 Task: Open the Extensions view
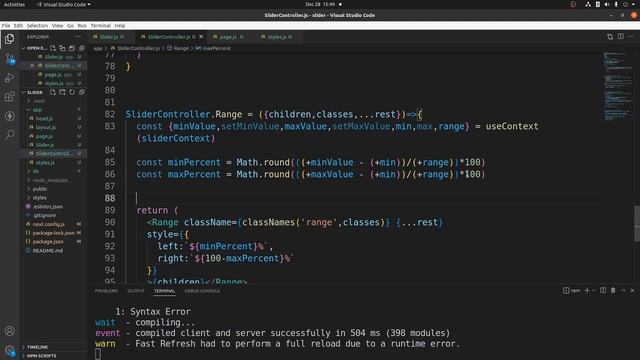(9, 97)
